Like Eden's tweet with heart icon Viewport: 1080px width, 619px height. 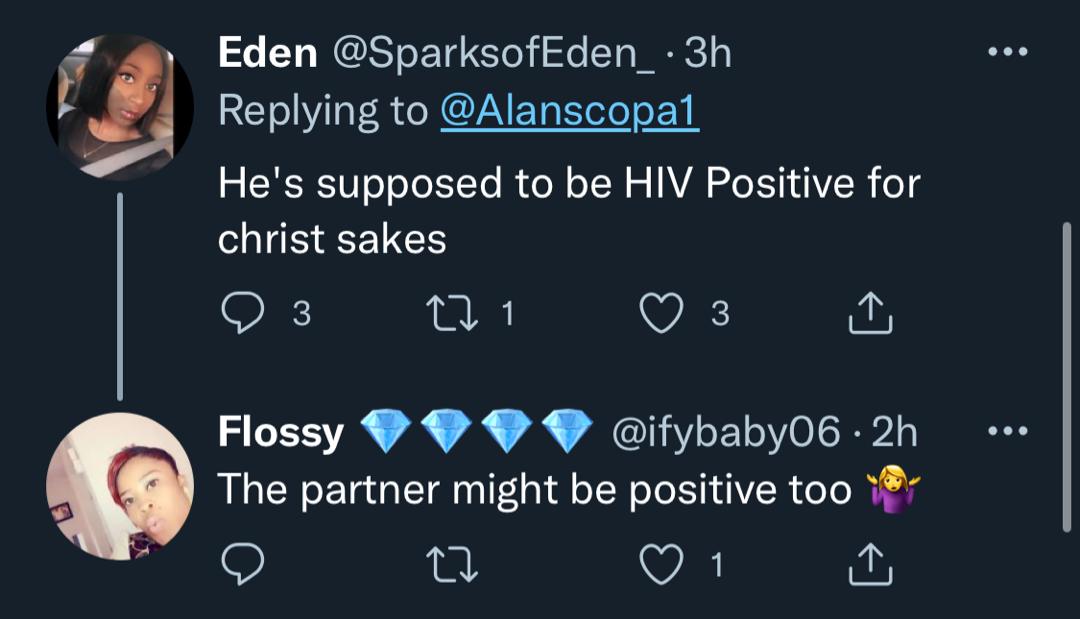661,313
